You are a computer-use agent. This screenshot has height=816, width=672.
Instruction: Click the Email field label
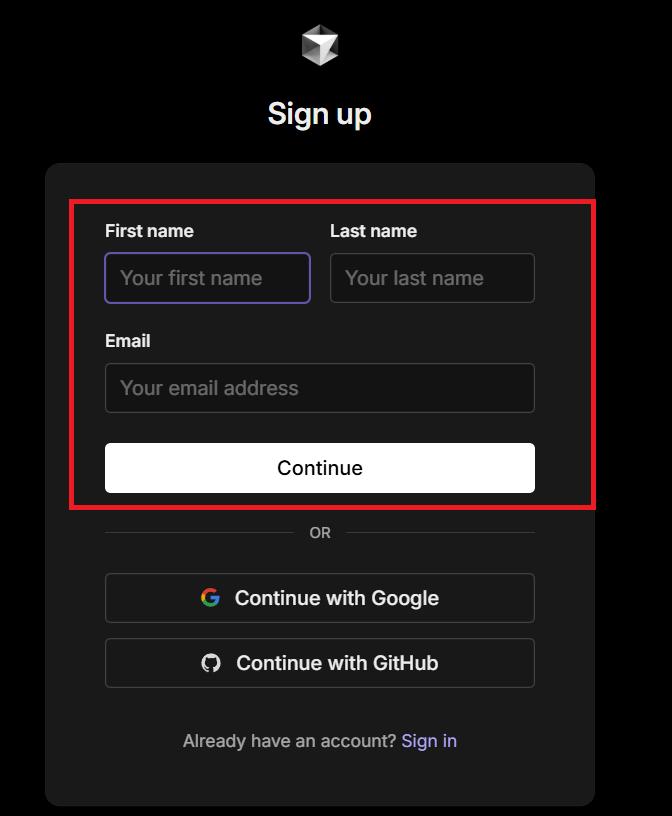(x=128, y=341)
